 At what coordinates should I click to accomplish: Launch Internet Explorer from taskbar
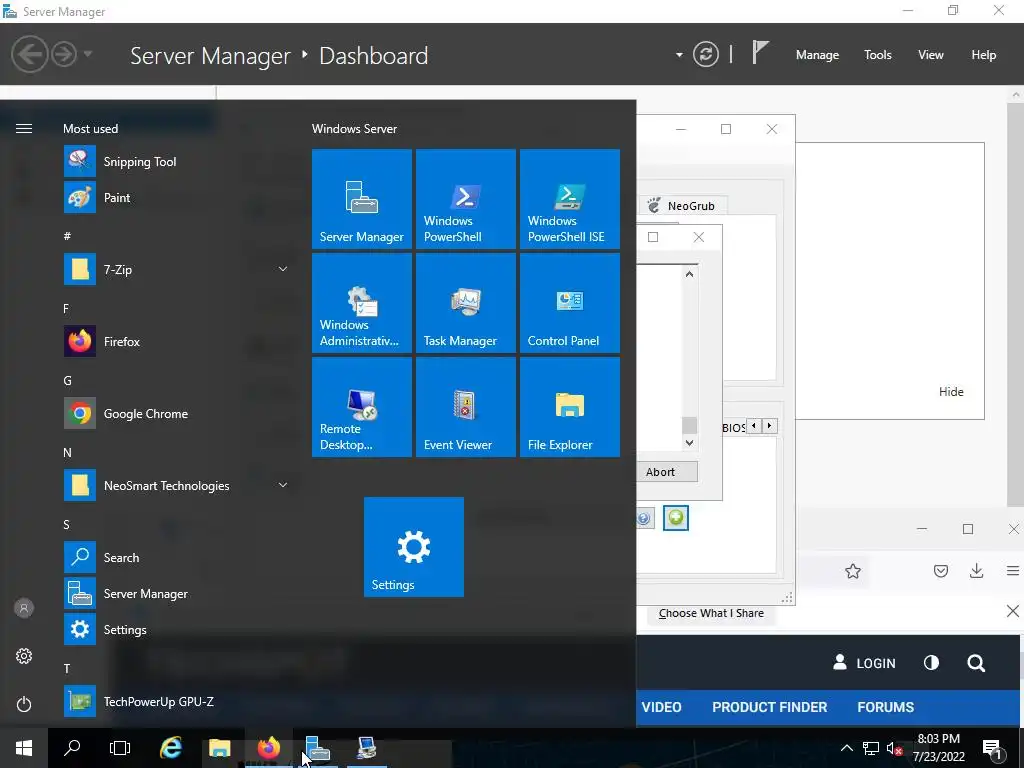click(171, 748)
